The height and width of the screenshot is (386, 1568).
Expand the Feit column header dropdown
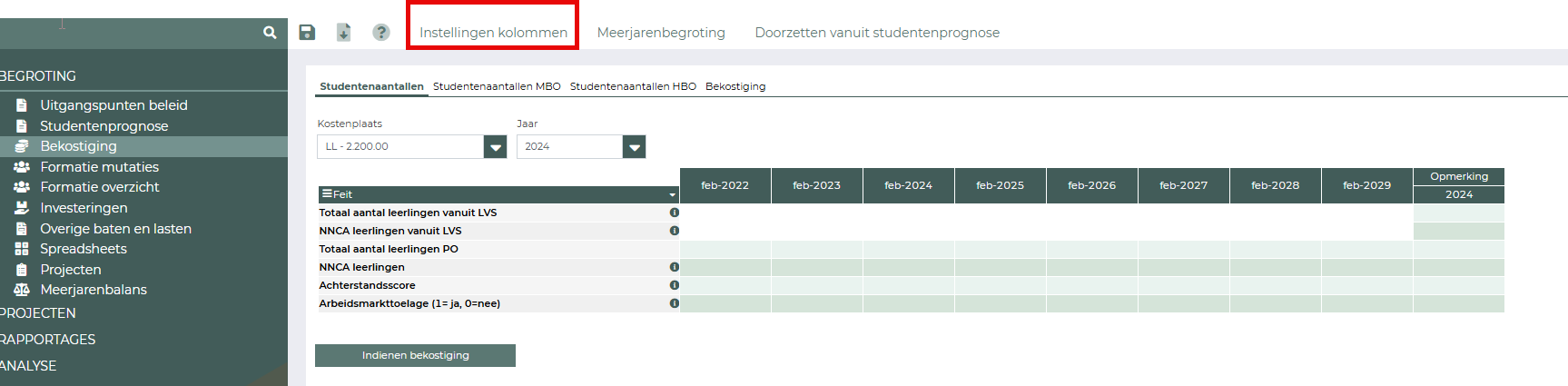tap(672, 194)
